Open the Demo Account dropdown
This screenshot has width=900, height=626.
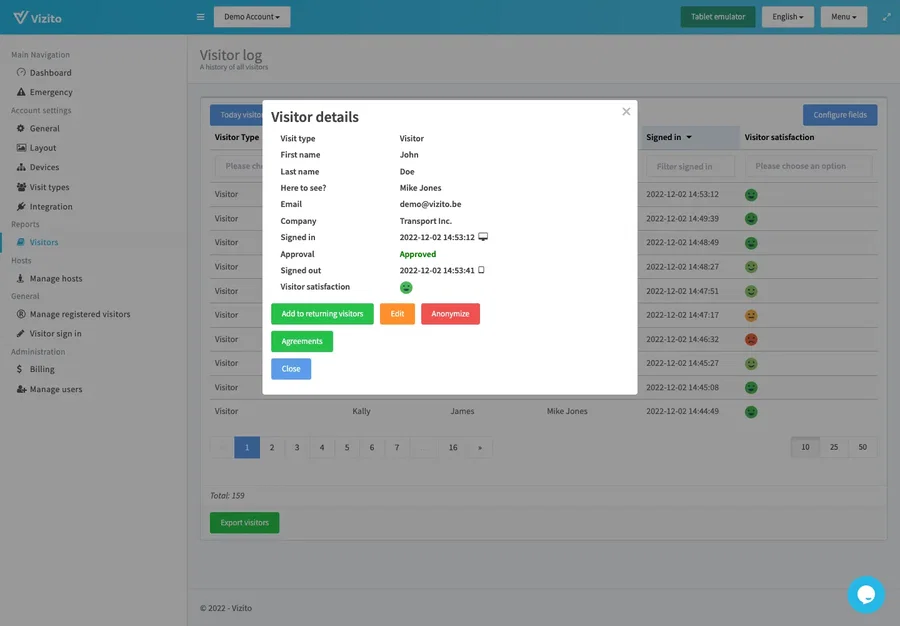coord(250,16)
